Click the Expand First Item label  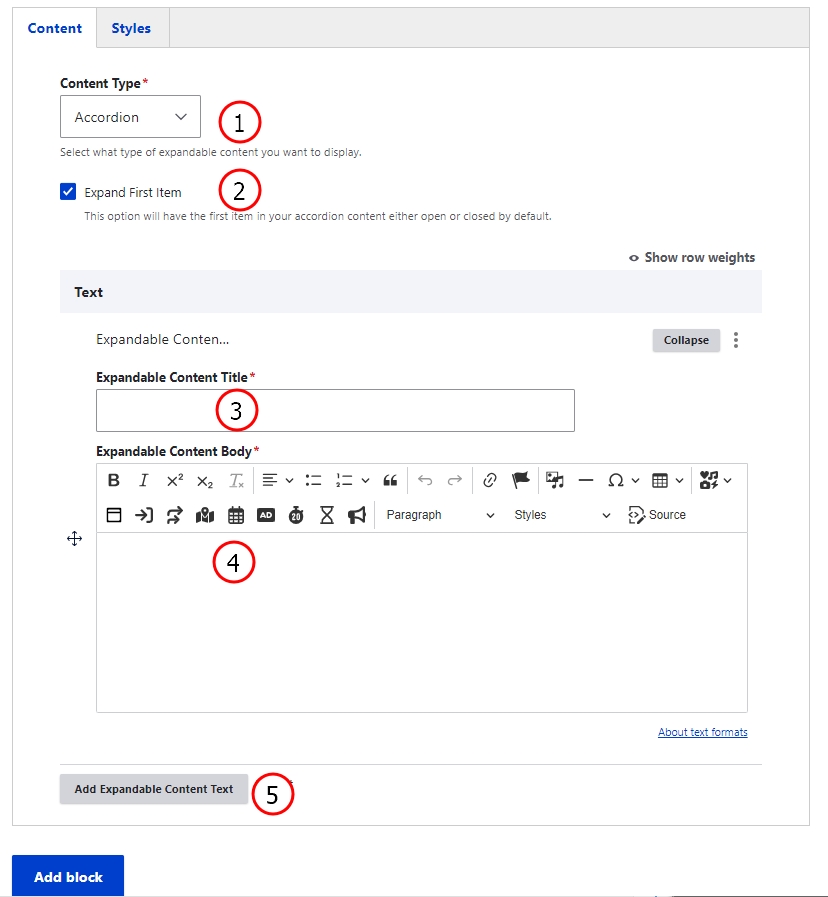(133, 193)
